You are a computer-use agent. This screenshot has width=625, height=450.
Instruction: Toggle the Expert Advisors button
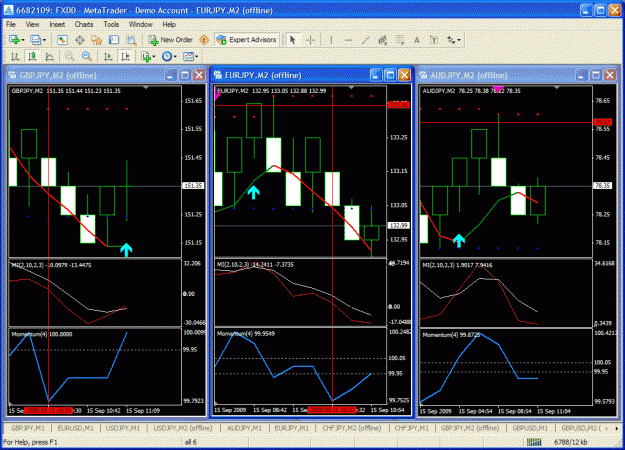247,40
